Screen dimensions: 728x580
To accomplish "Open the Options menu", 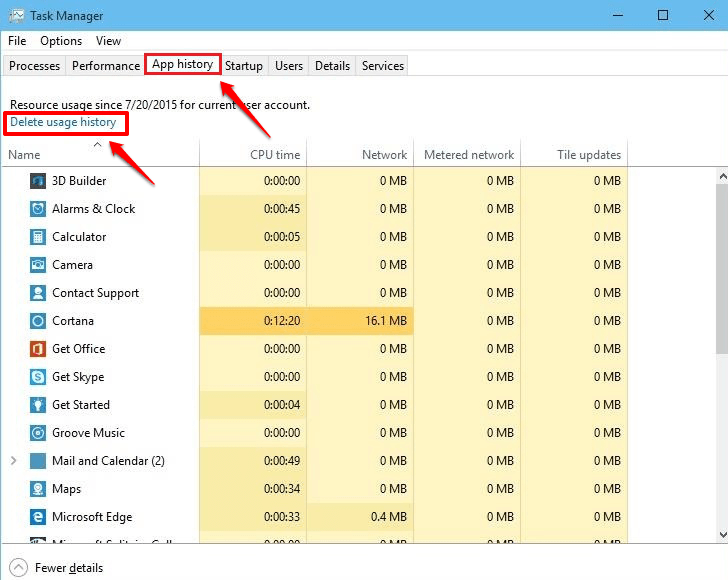I will (x=61, y=41).
